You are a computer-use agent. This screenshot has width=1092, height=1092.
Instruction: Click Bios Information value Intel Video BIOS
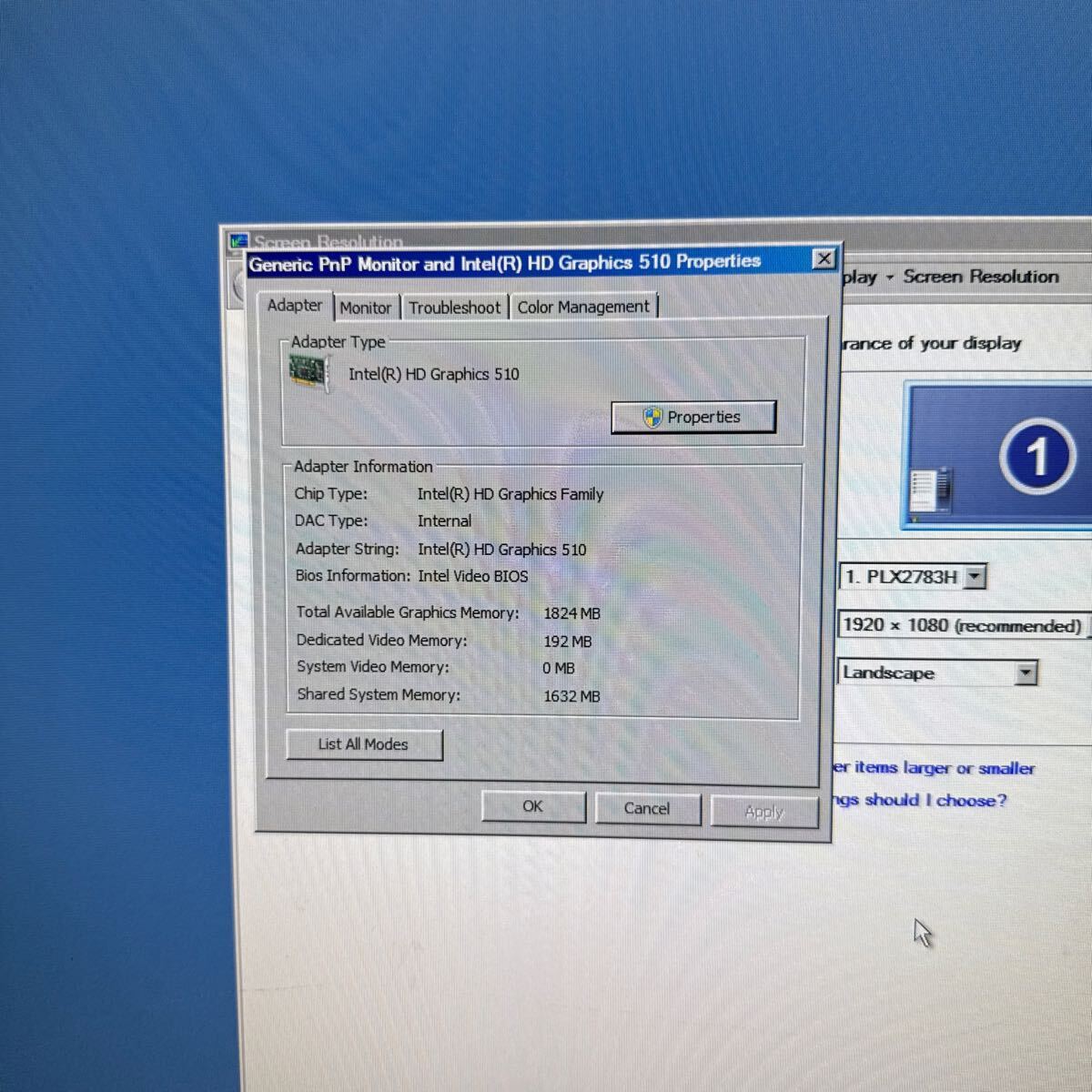(x=473, y=576)
